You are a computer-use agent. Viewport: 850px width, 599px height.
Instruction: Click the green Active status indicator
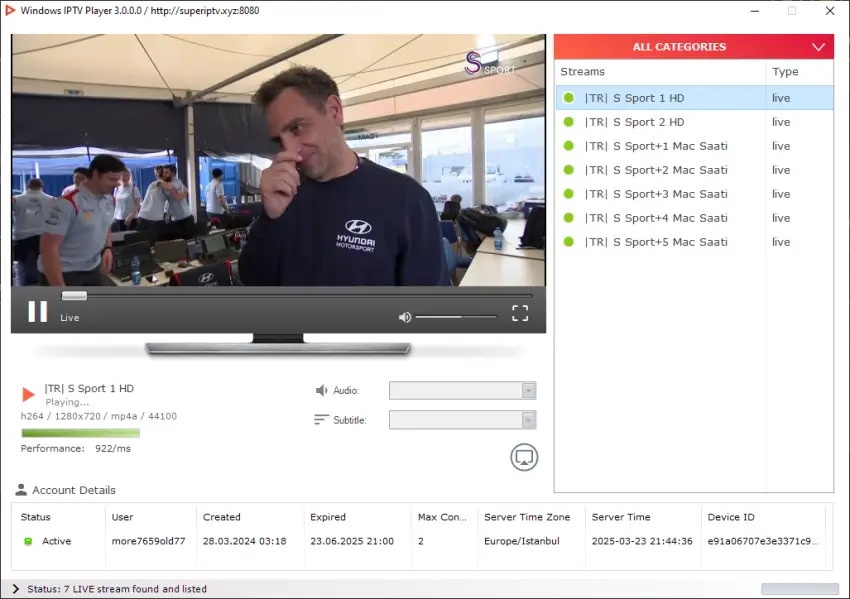pos(28,541)
